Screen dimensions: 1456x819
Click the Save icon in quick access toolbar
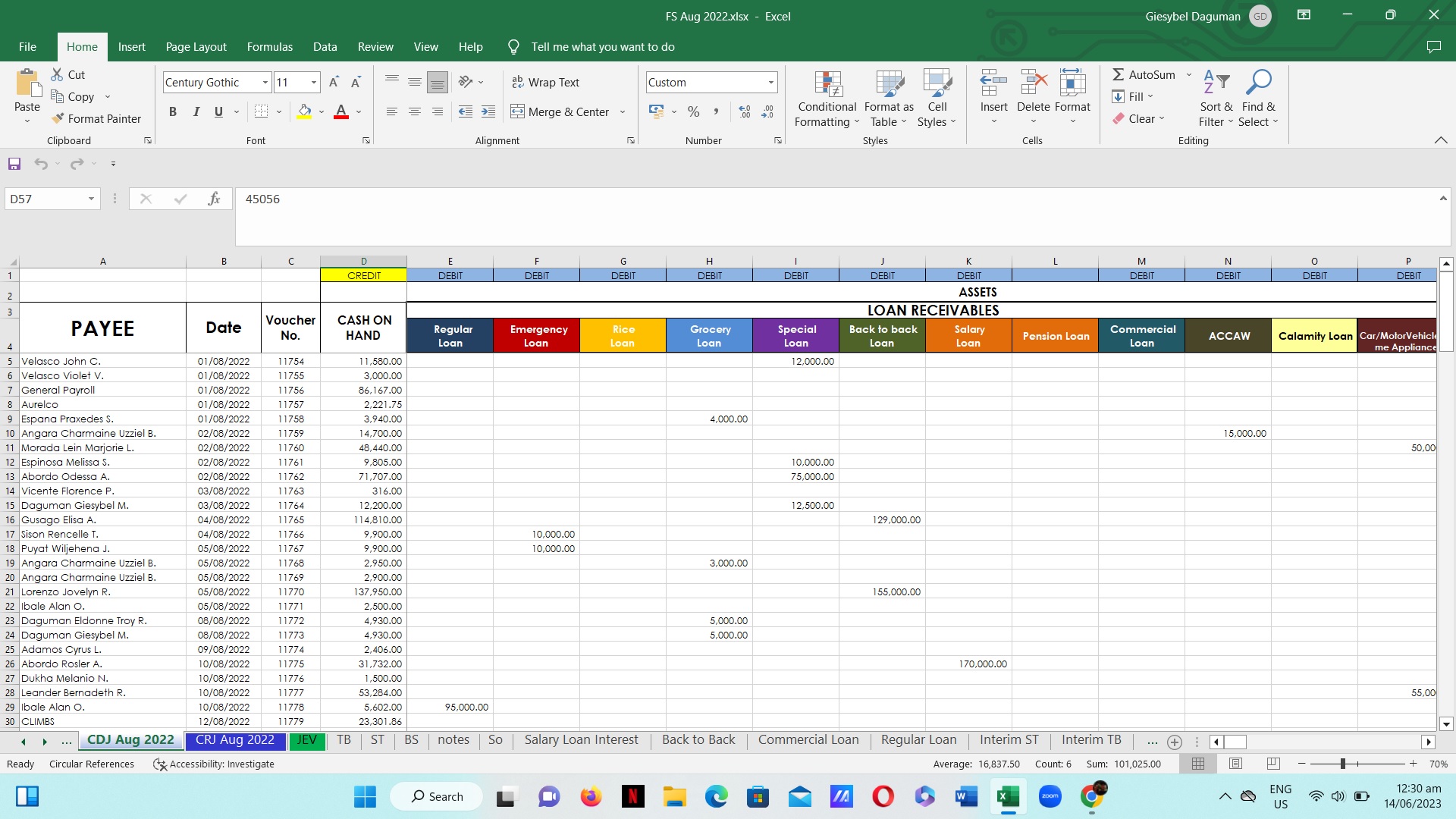pyautogui.click(x=14, y=164)
